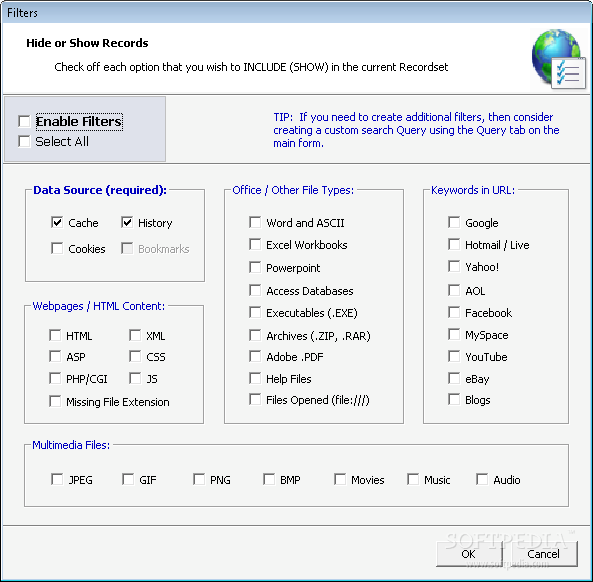The image size is (593, 582).
Task: Check the AOL keyword option
Action: click(x=454, y=290)
